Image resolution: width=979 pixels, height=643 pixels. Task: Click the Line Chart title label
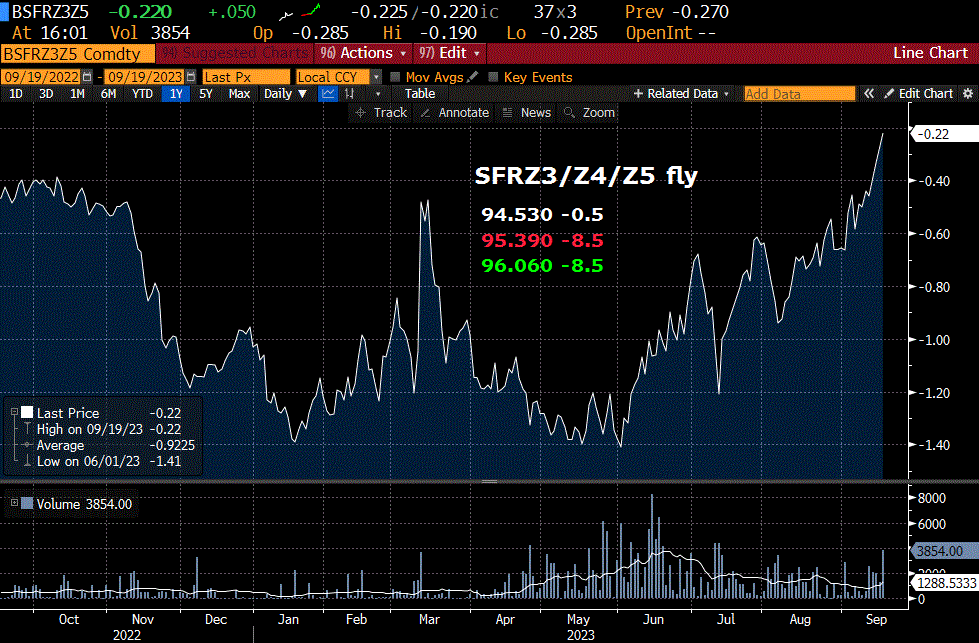pos(930,53)
